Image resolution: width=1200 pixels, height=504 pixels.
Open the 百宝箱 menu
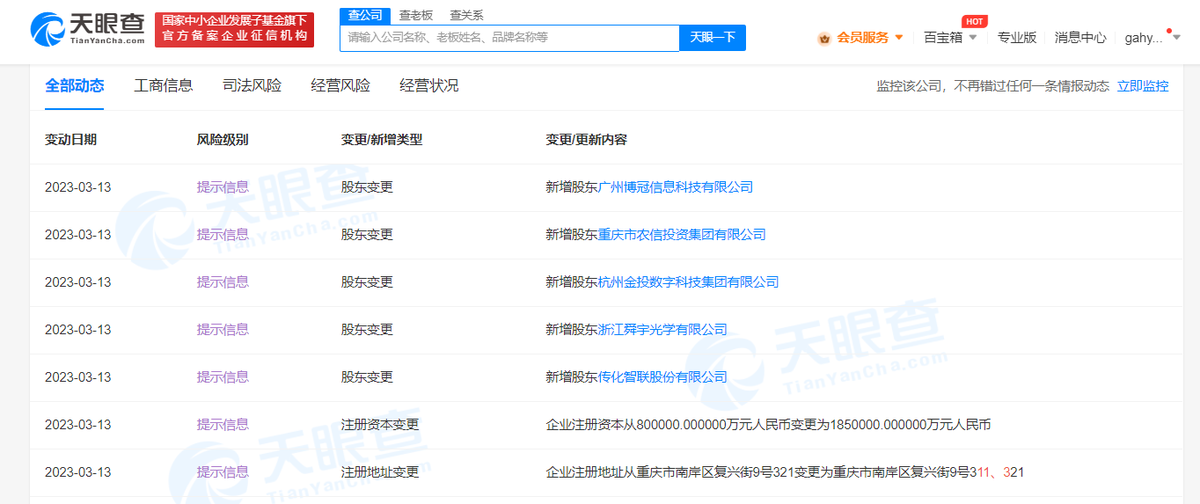[943, 38]
